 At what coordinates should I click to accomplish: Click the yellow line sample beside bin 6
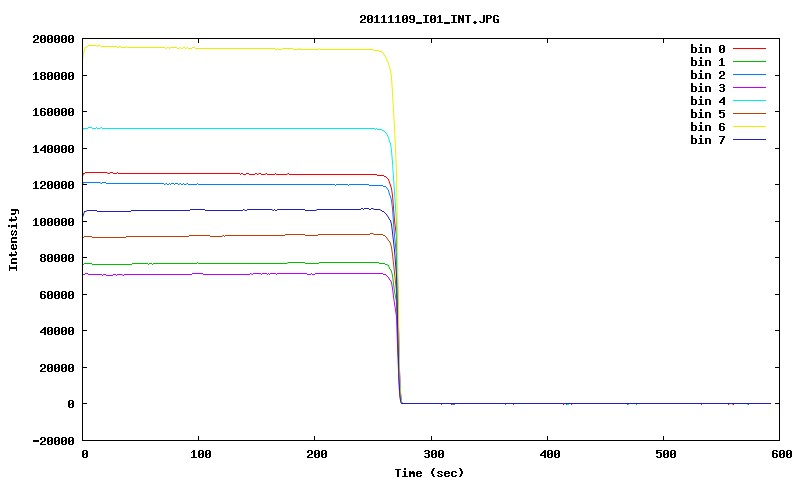click(x=749, y=127)
